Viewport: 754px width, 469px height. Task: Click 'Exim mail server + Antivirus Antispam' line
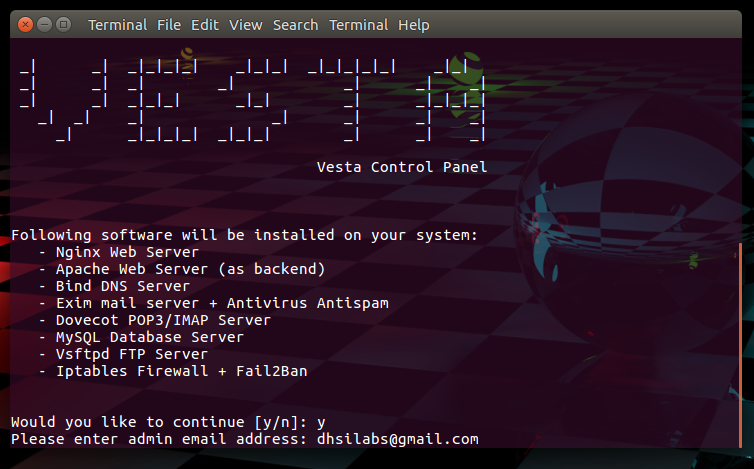tap(214, 303)
